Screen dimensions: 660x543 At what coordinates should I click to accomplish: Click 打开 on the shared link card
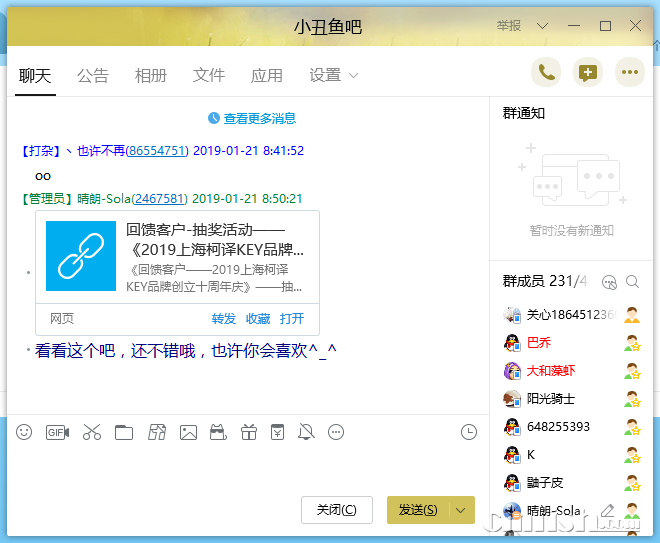coord(292,319)
